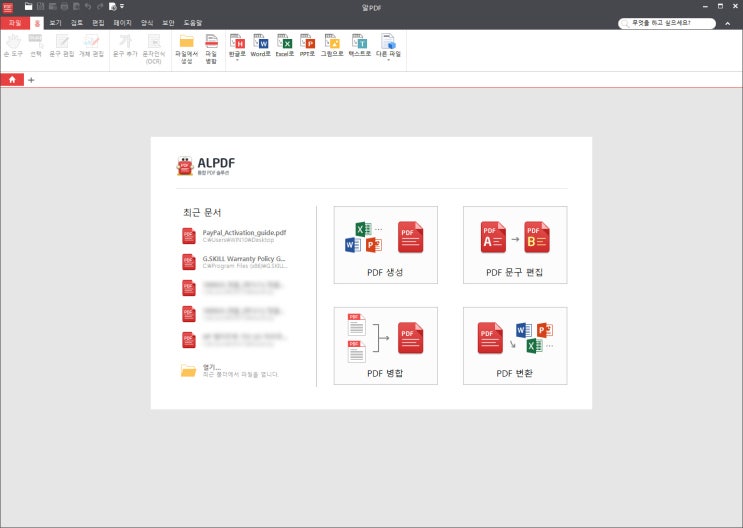The width and height of the screenshot is (743, 528).
Task: Open recent file PayPal_Activation_guide.pdf
Action: point(235,236)
